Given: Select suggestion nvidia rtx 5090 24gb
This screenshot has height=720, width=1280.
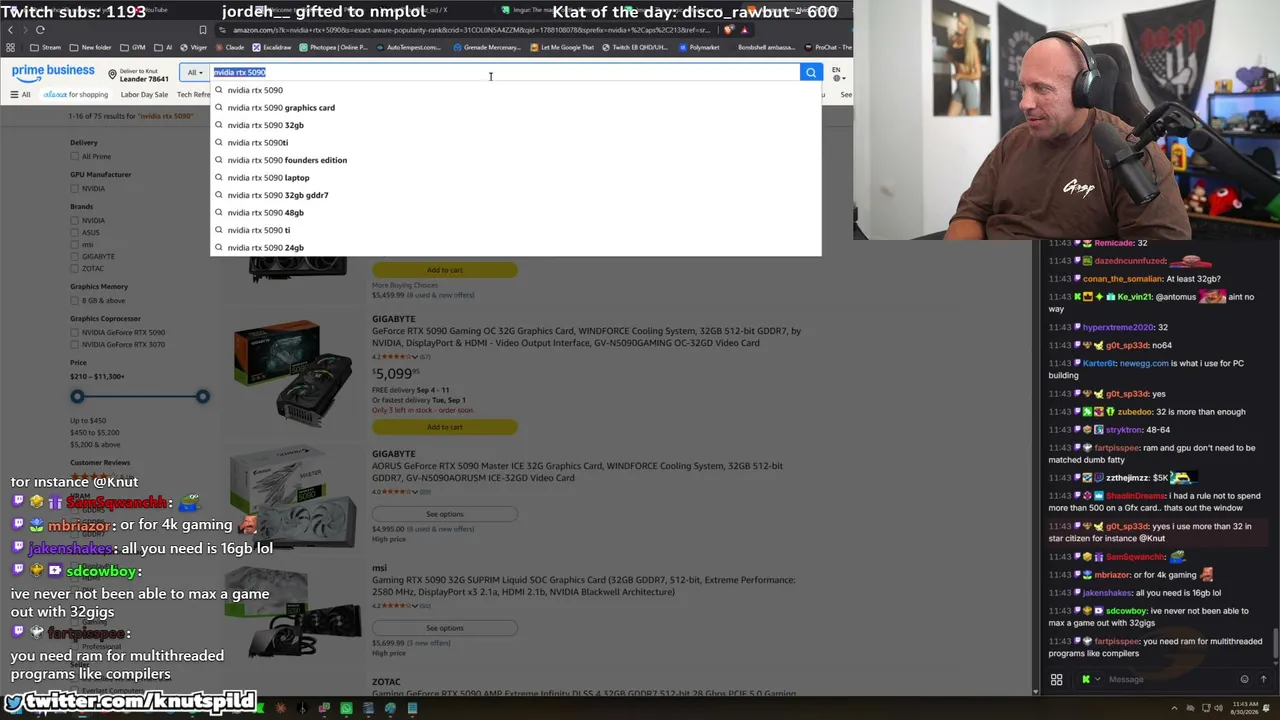Looking at the screenshot, I should point(265,248).
